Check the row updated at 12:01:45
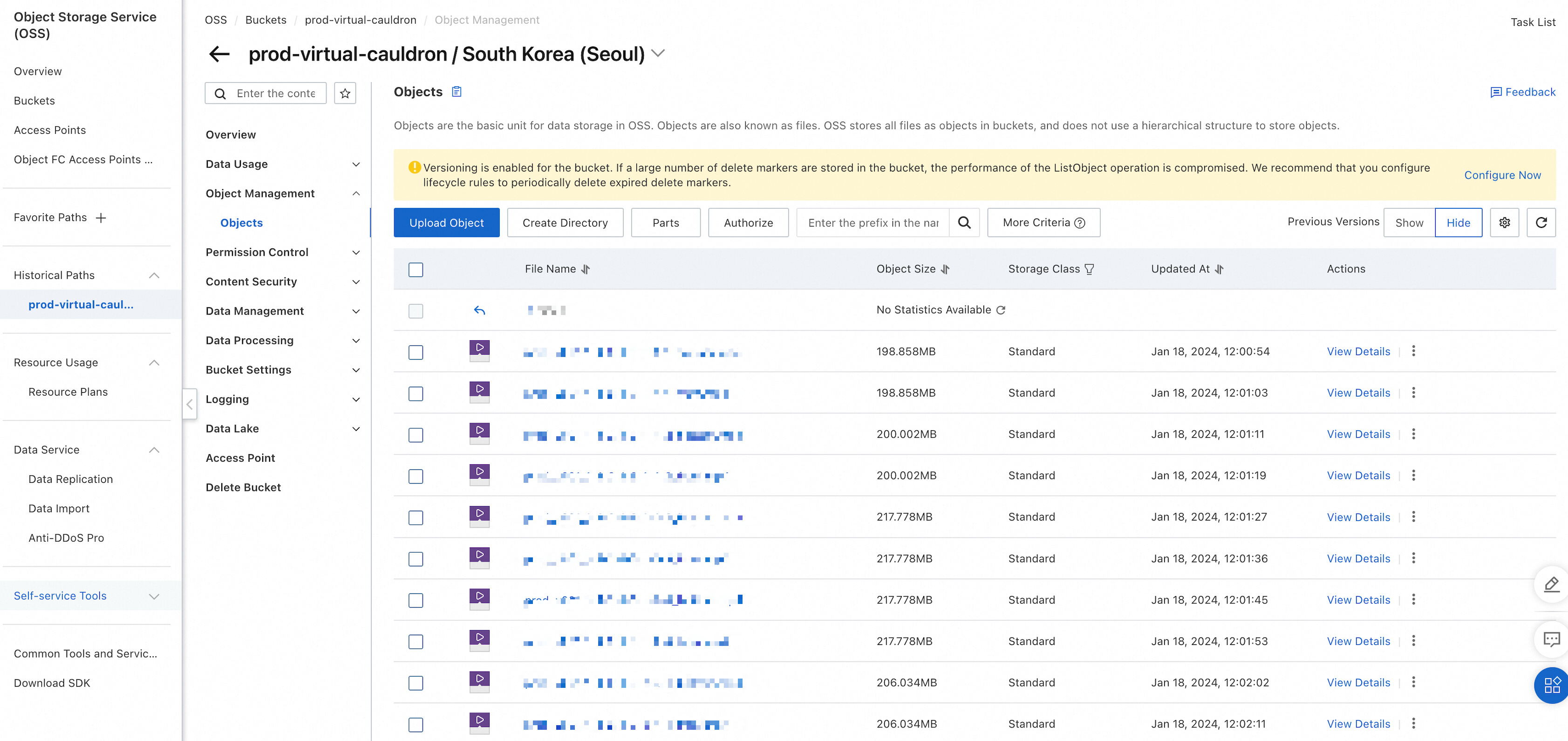 (416, 601)
